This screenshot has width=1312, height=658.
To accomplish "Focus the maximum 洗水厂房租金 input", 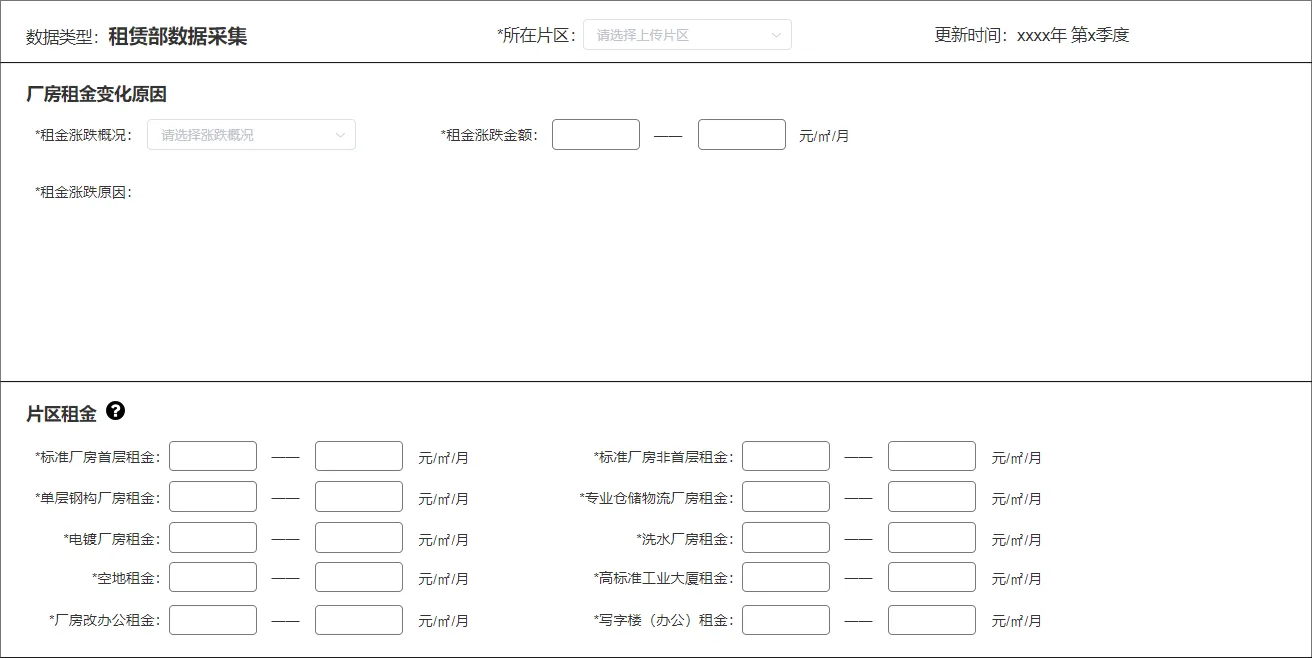I will click(932, 538).
